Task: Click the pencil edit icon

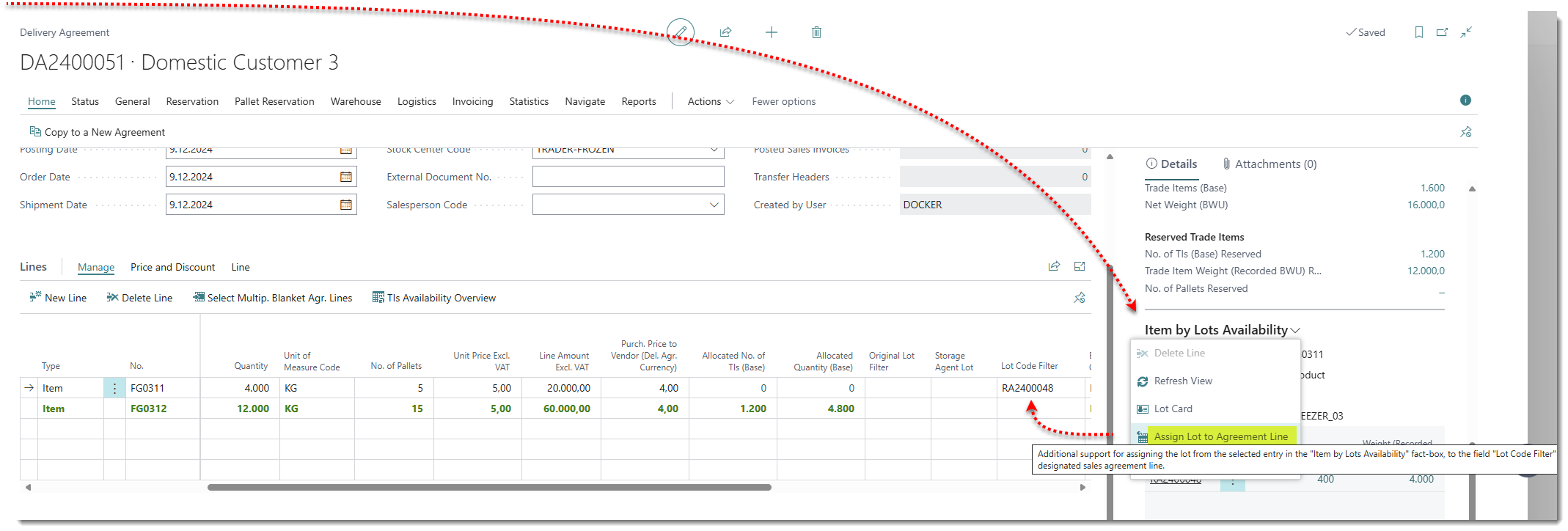Action: tap(681, 32)
